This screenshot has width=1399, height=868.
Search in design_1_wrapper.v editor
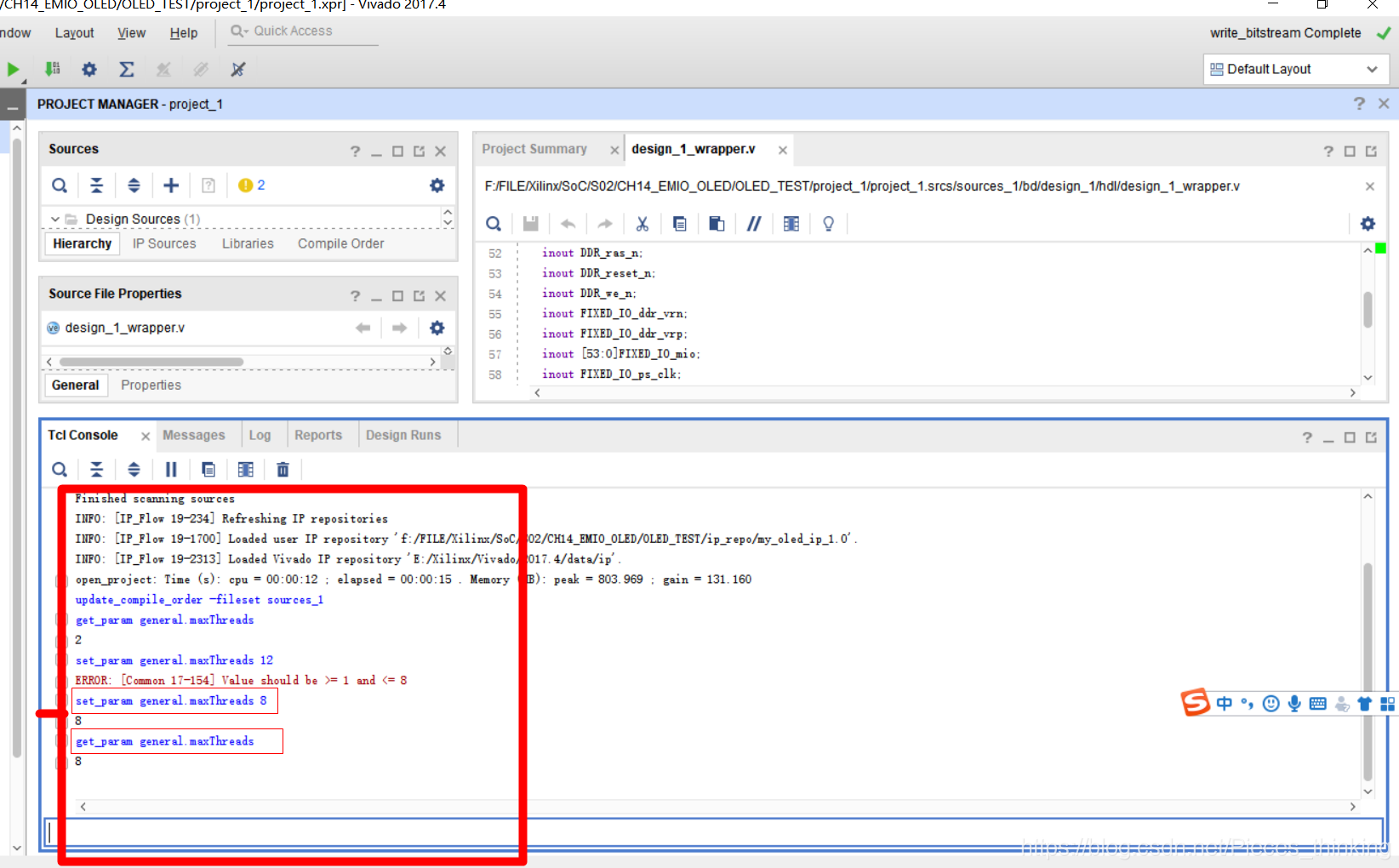pos(494,224)
